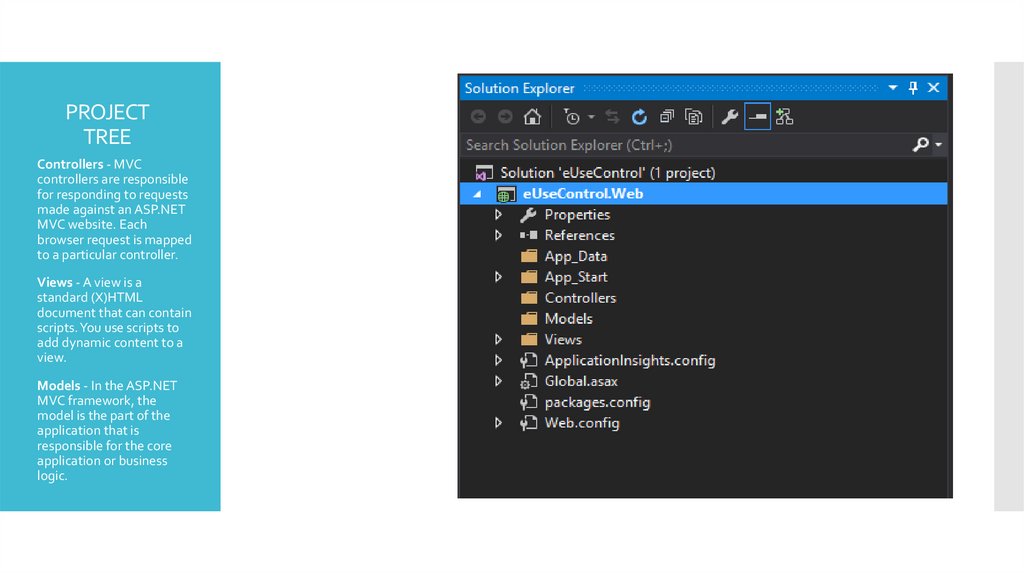1024x574 pixels.
Task: Expand the Views folder
Action: (498, 340)
